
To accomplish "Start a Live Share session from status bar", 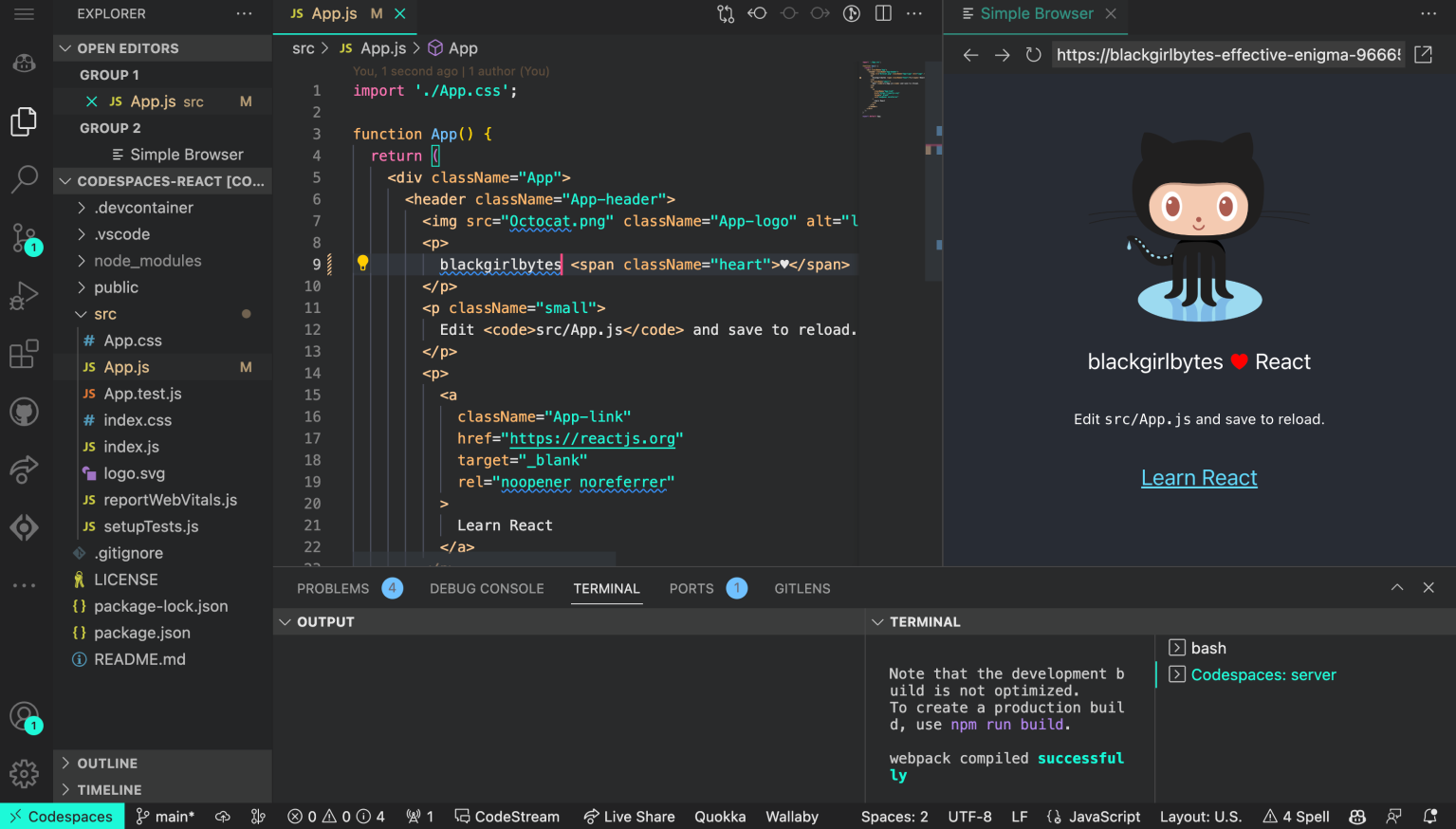I will pyautogui.click(x=629, y=816).
